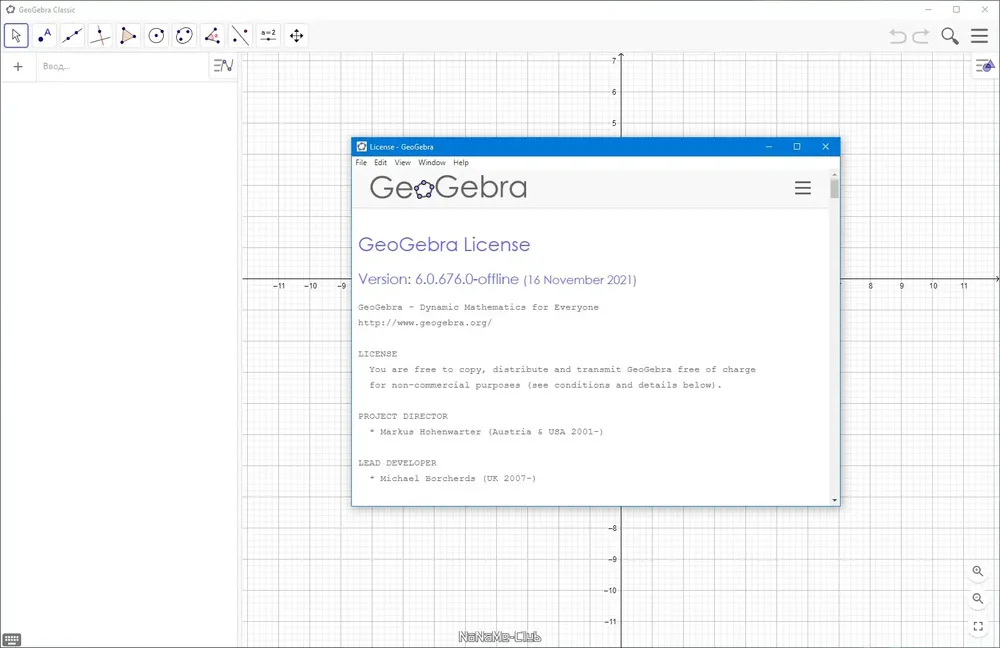1000x648 pixels.
Task: Open the Help menu in License window
Action: point(461,163)
